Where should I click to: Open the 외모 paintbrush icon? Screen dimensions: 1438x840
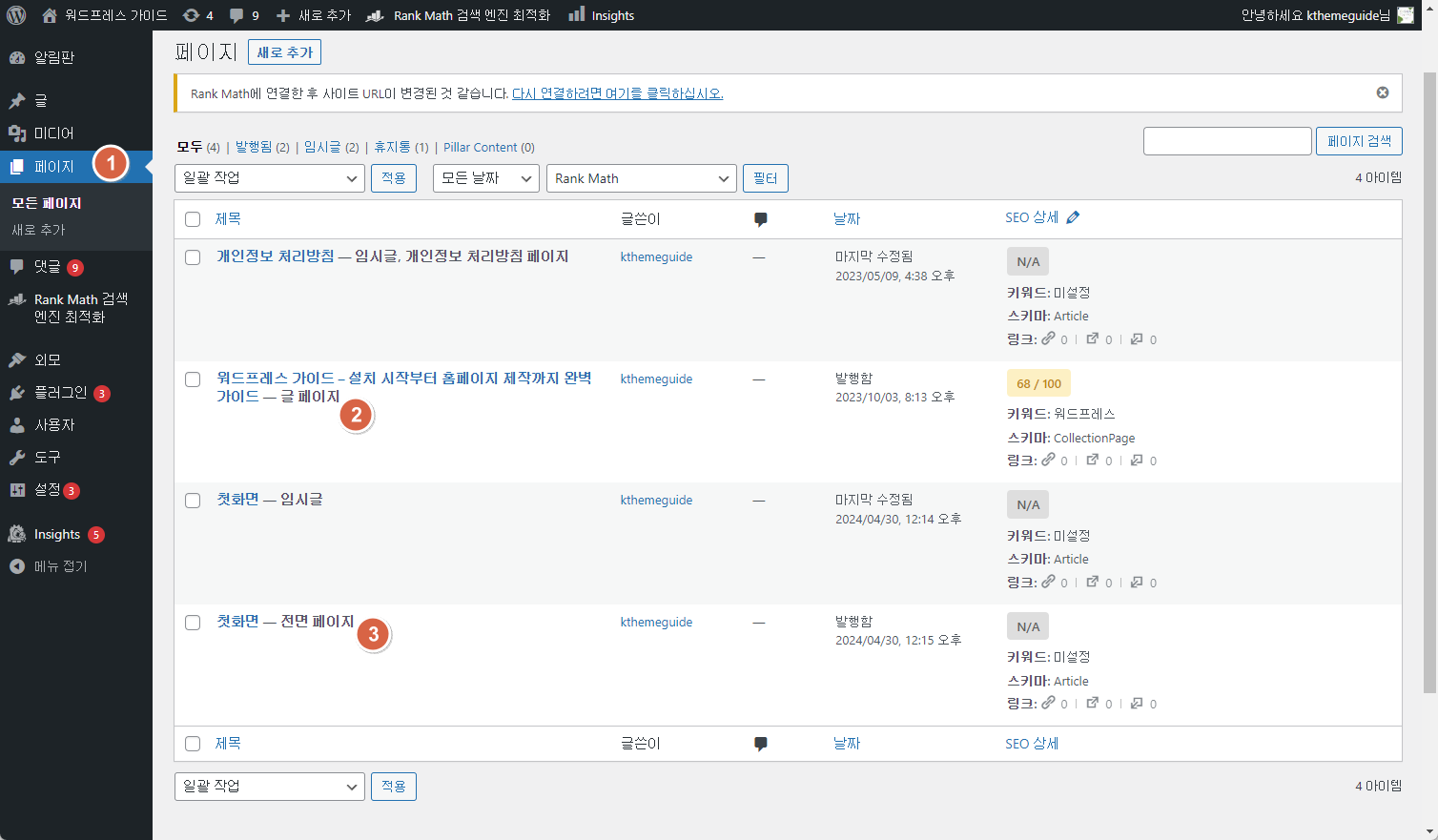[x=17, y=359]
